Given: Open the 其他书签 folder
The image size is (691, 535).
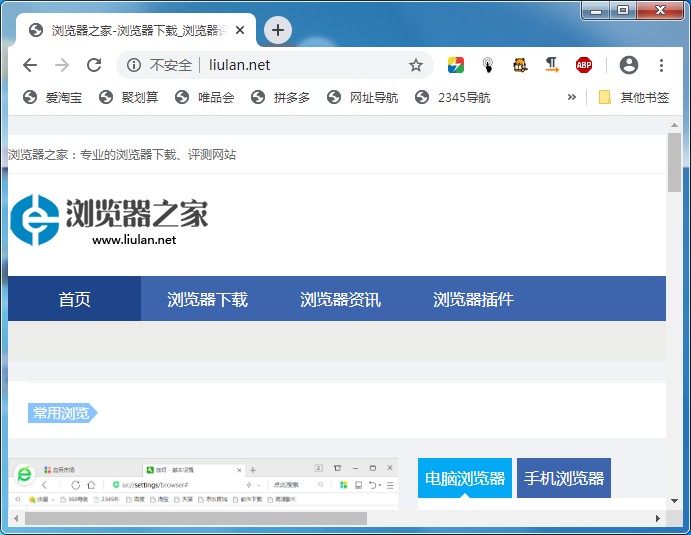Looking at the screenshot, I should pyautogui.click(x=634, y=97).
